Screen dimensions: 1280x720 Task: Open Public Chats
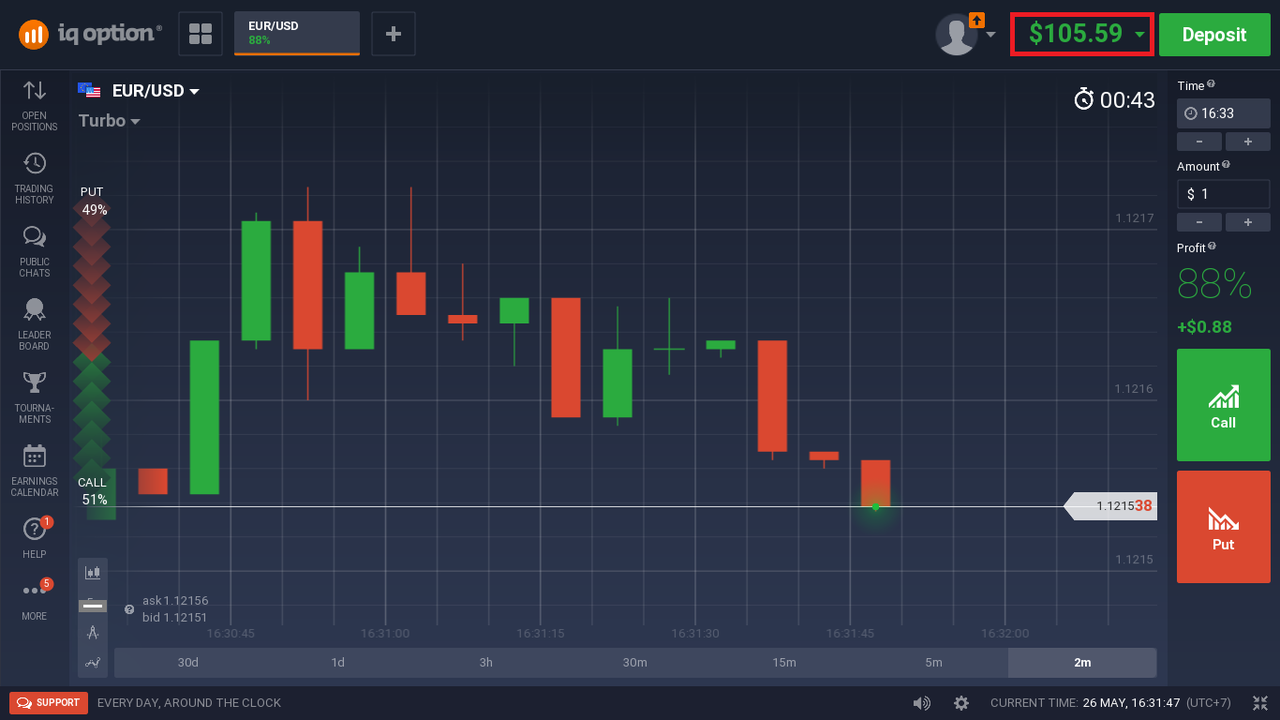pyautogui.click(x=34, y=251)
